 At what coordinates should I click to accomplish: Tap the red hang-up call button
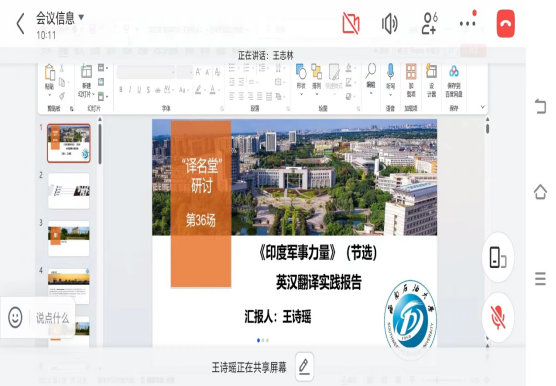point(505,23)
